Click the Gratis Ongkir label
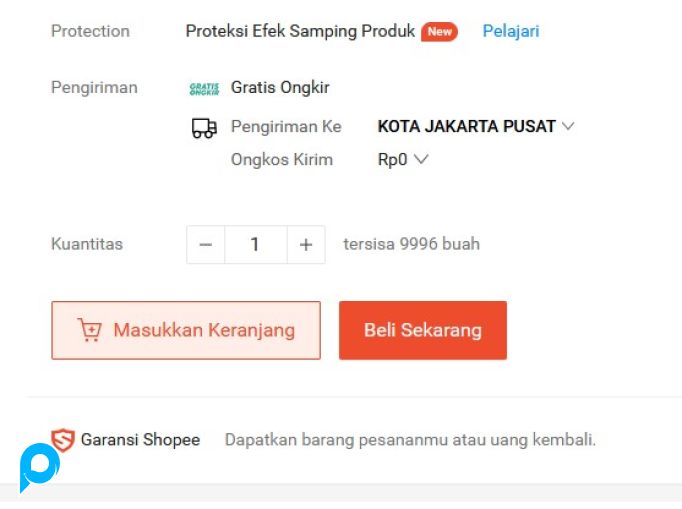Image resolution: width=682 pixels, height=509 pixels. [280, 88]
